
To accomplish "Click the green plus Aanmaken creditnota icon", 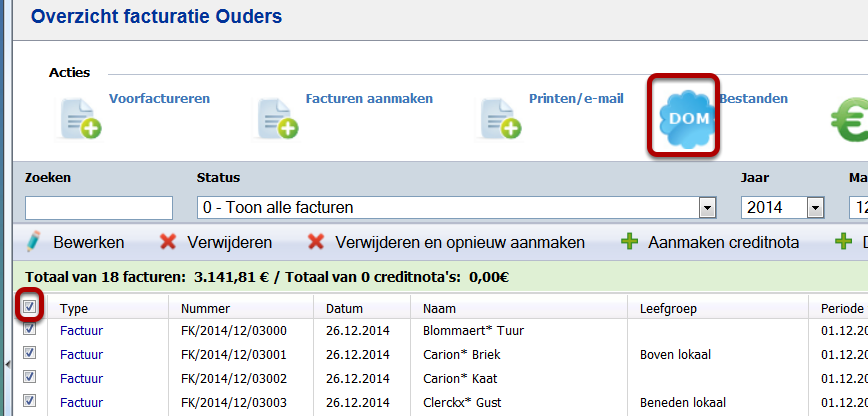I will 630,242.
